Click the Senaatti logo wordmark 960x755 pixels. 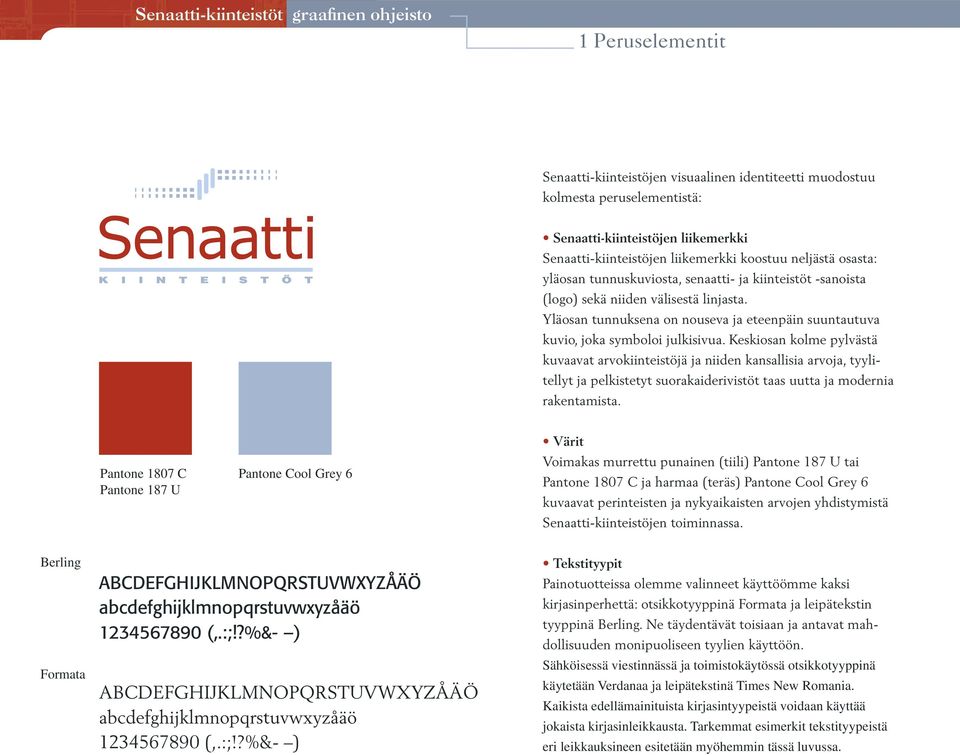click(206, 238)
